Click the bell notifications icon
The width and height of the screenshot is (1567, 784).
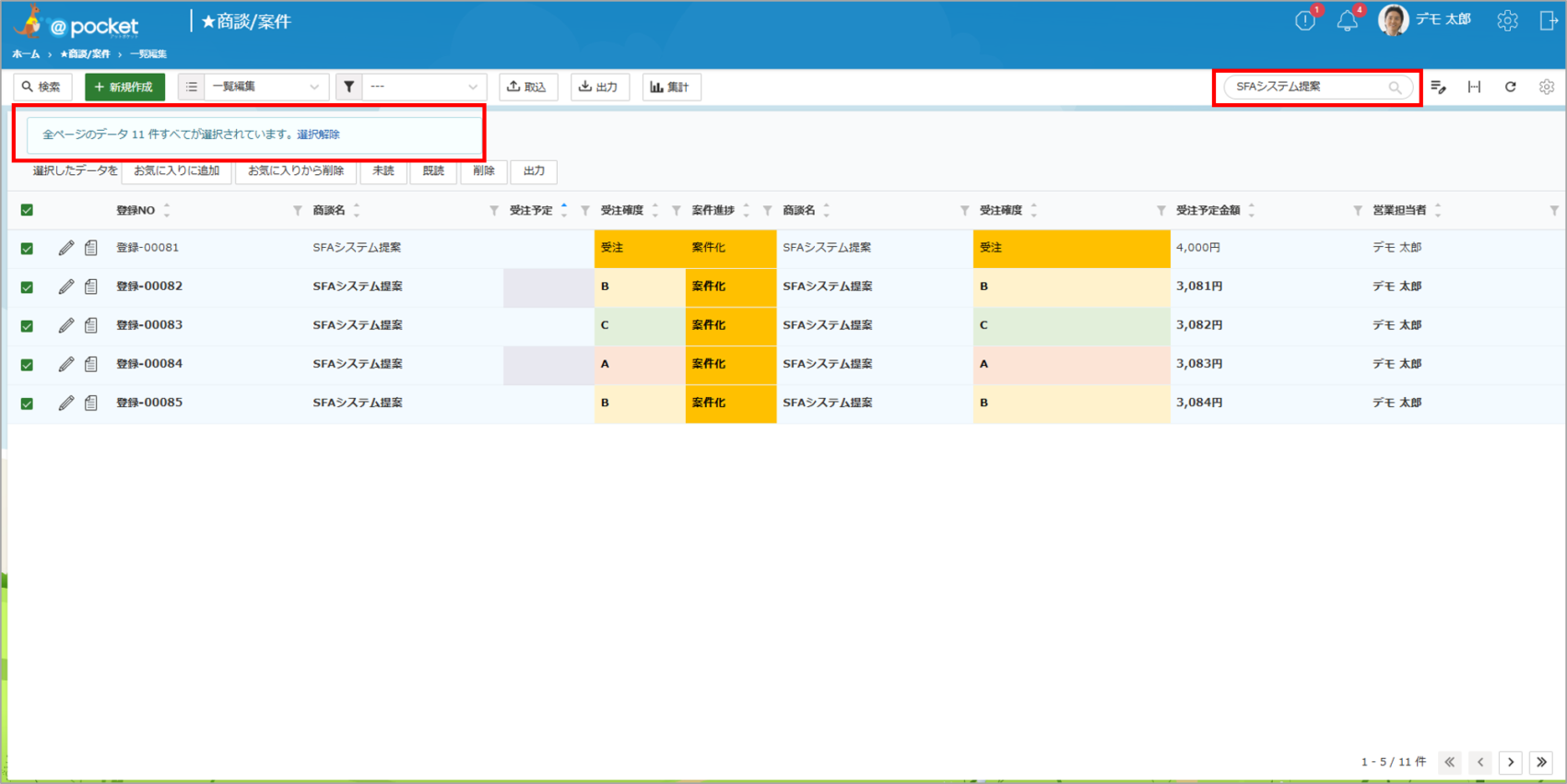click(1347, 21)
